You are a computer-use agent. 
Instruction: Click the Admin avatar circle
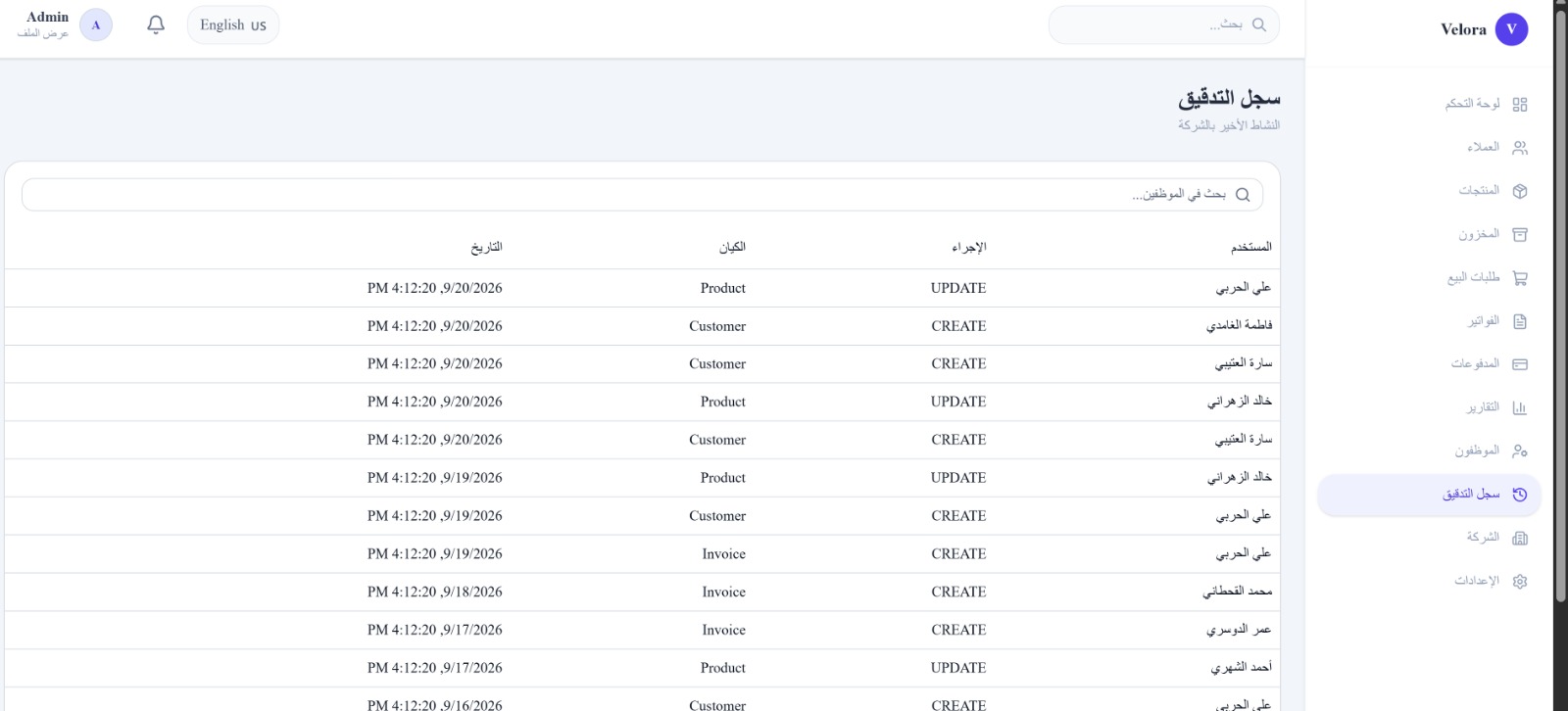[x=96, y=24]
